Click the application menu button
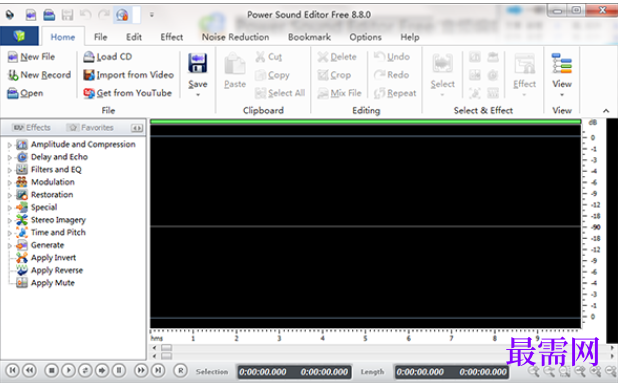 coord(19,36)
